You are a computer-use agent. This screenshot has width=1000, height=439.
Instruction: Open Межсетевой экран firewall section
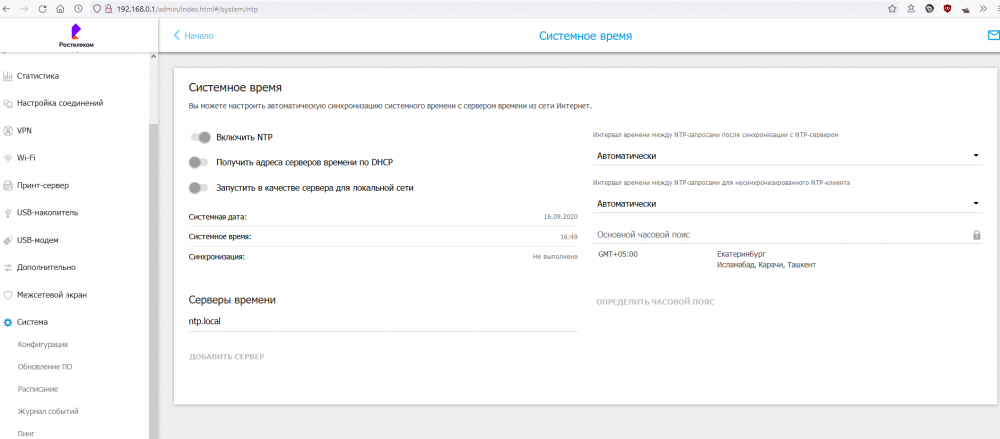coord(51,295)
